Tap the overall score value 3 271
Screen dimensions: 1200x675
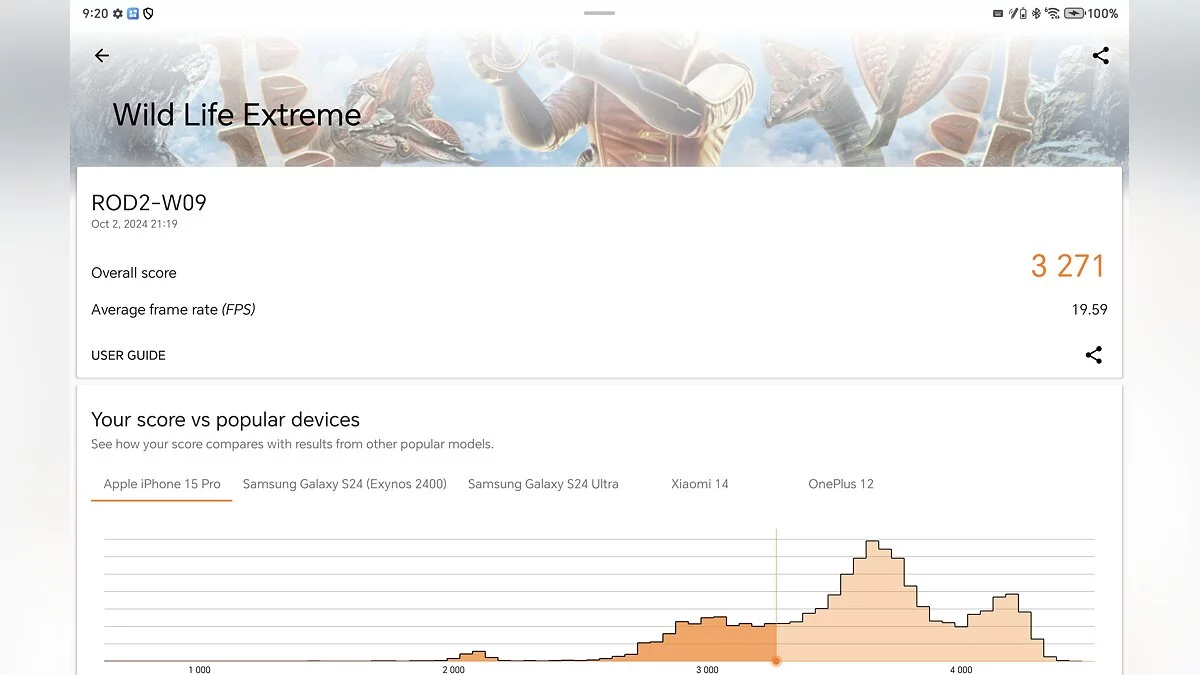1067,266
